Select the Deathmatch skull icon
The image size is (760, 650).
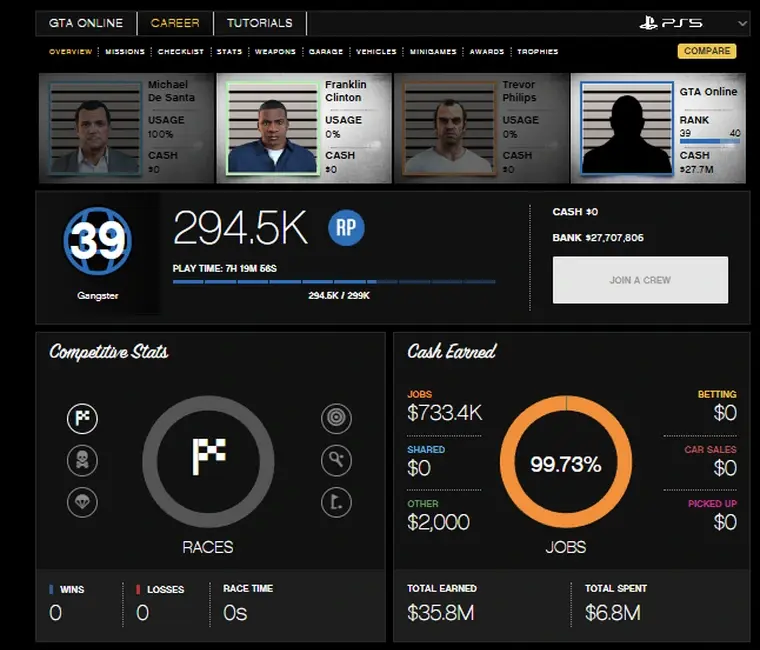pos(82,460)
